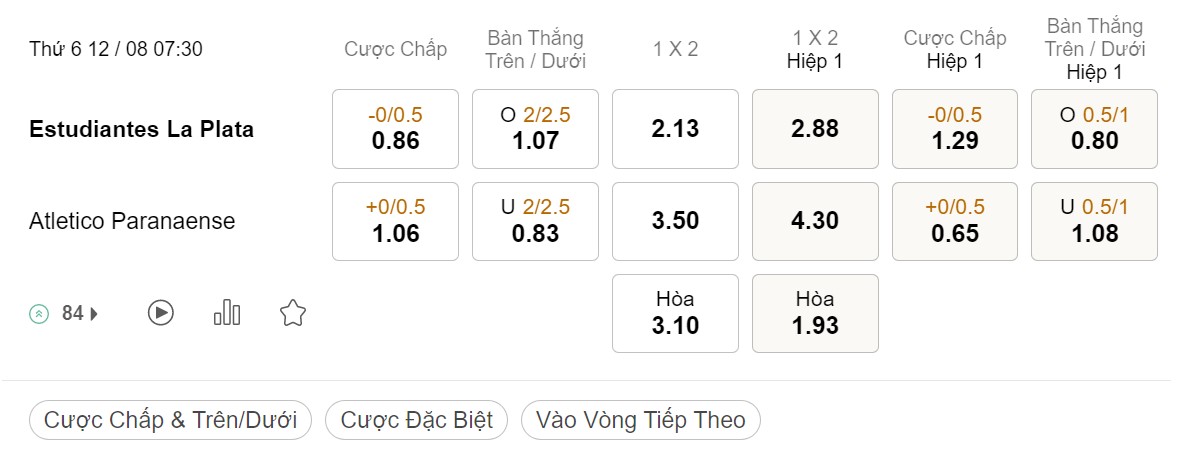Pick first-half handicap -0/0.5 at 1.29
The height and width of the screenshot is (466, 1178).
pyautogui.click(x=955, y=129)
